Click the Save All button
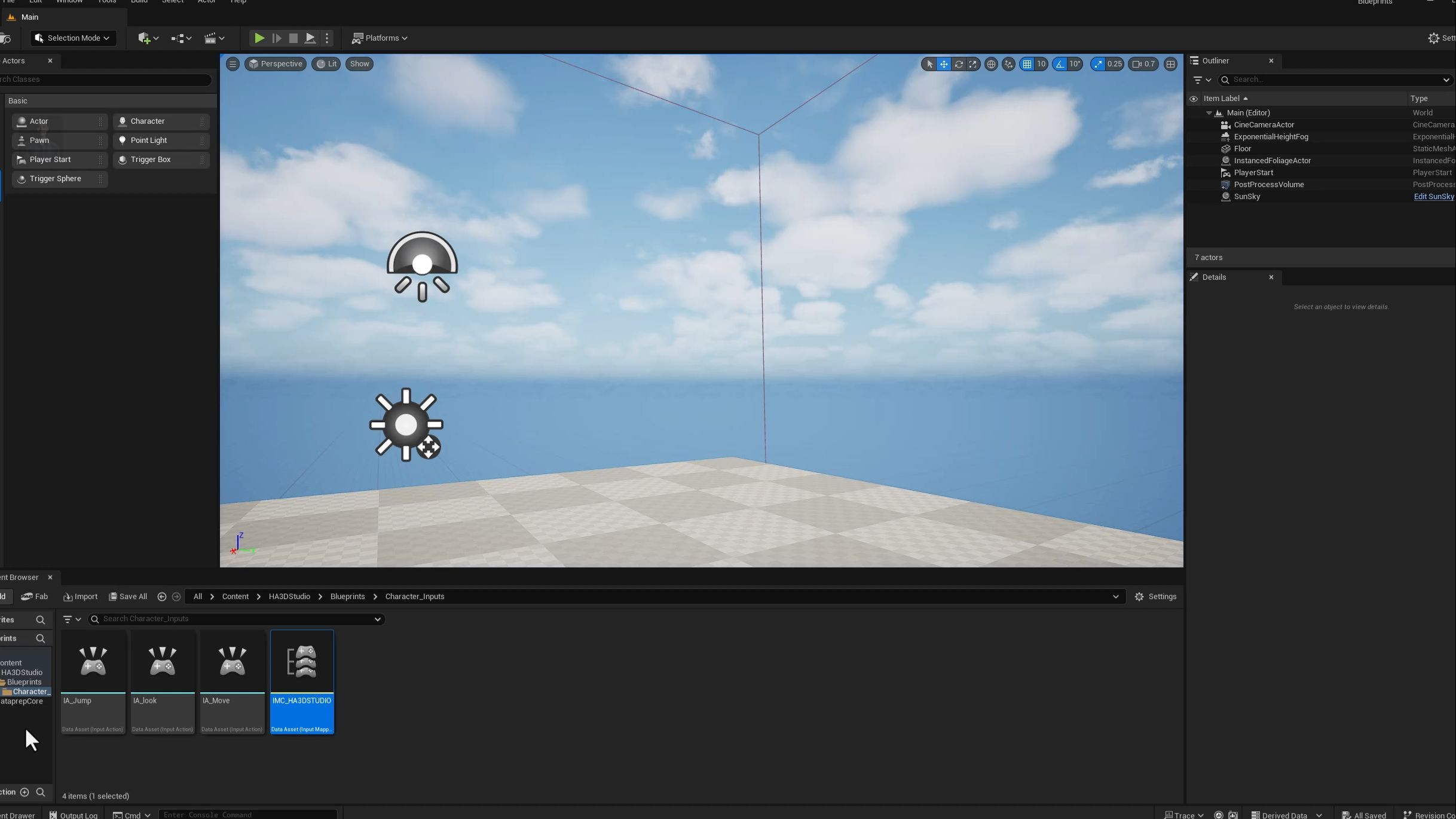The image size is (1456, 819). [128, 597]
